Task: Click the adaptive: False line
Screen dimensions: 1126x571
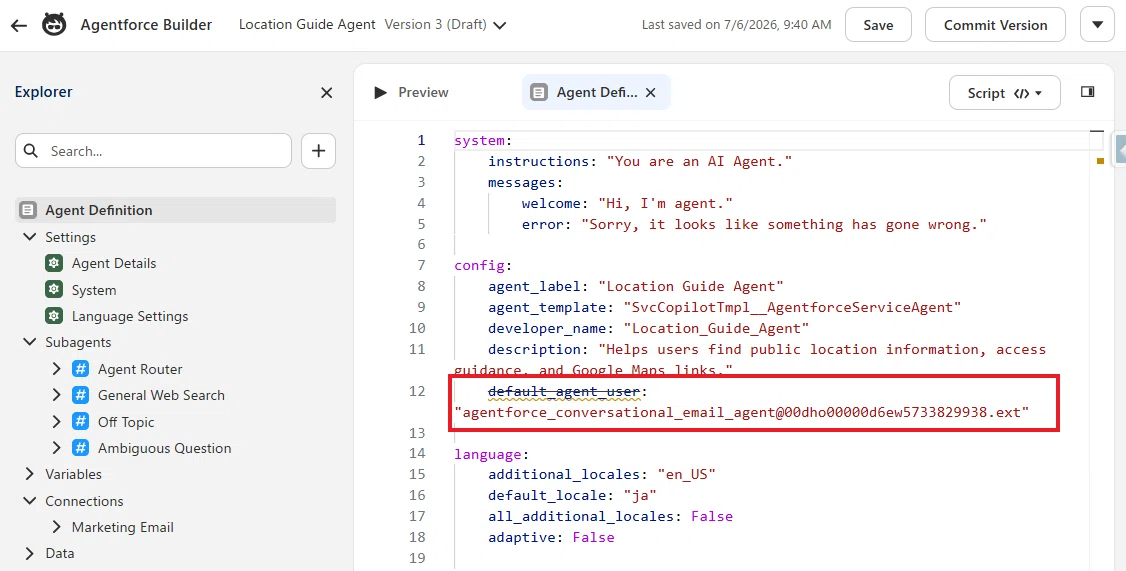Action: click(x=551, y=537)
